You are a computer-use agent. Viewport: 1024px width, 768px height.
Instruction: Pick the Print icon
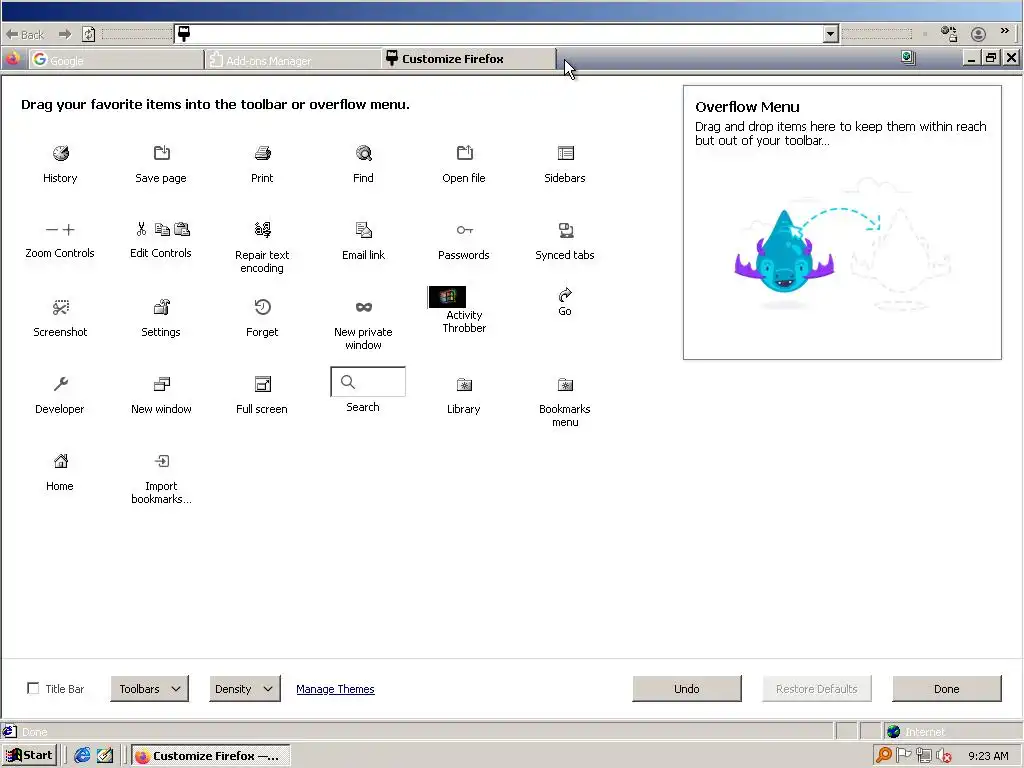coord(263,153)
